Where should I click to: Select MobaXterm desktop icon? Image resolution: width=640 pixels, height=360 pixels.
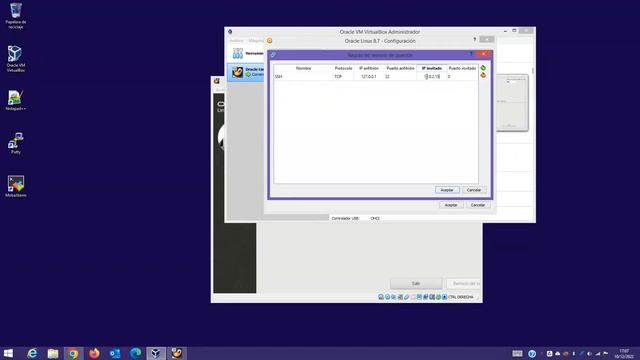[16, 187]
